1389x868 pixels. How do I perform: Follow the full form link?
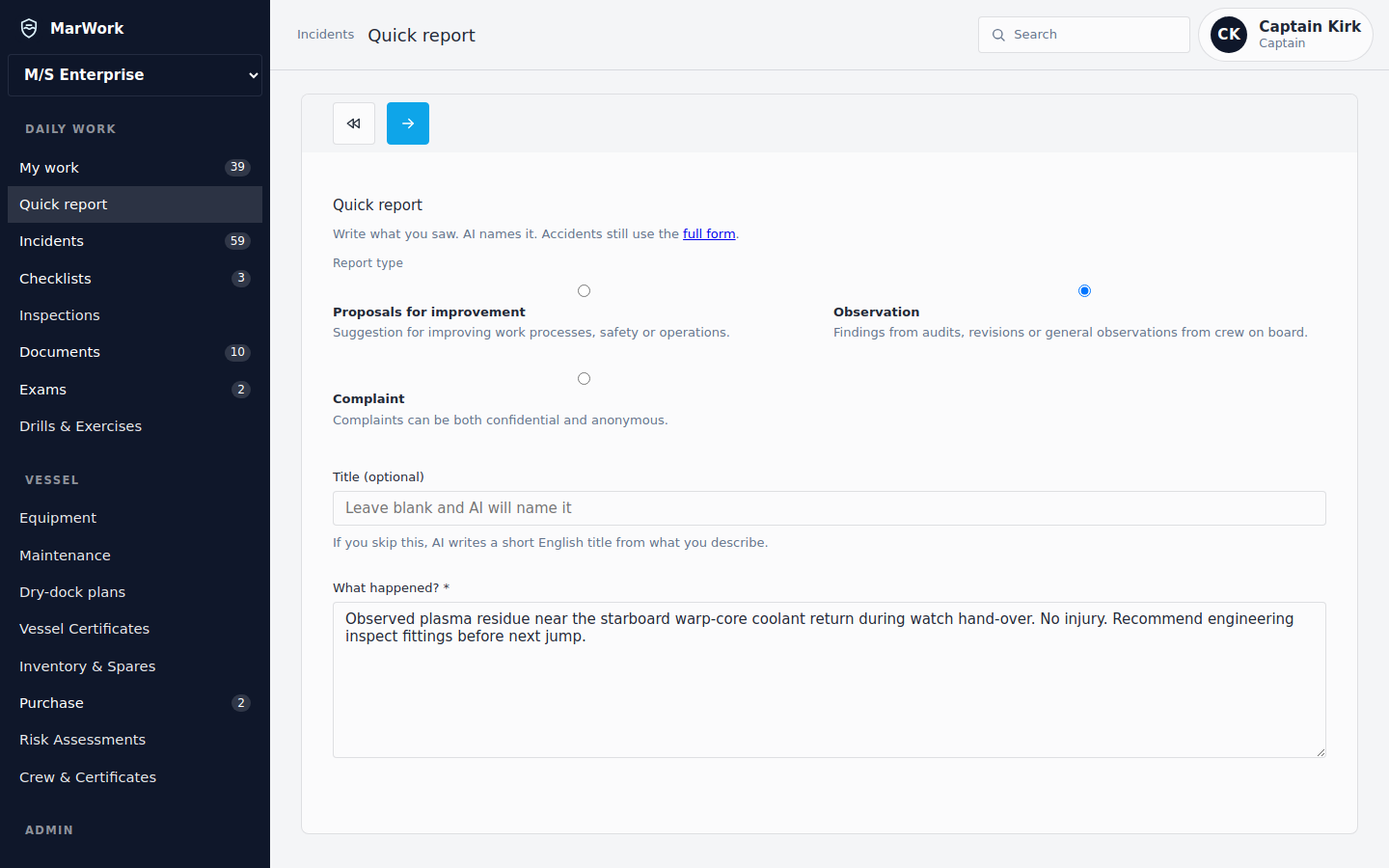coord(709,233)
